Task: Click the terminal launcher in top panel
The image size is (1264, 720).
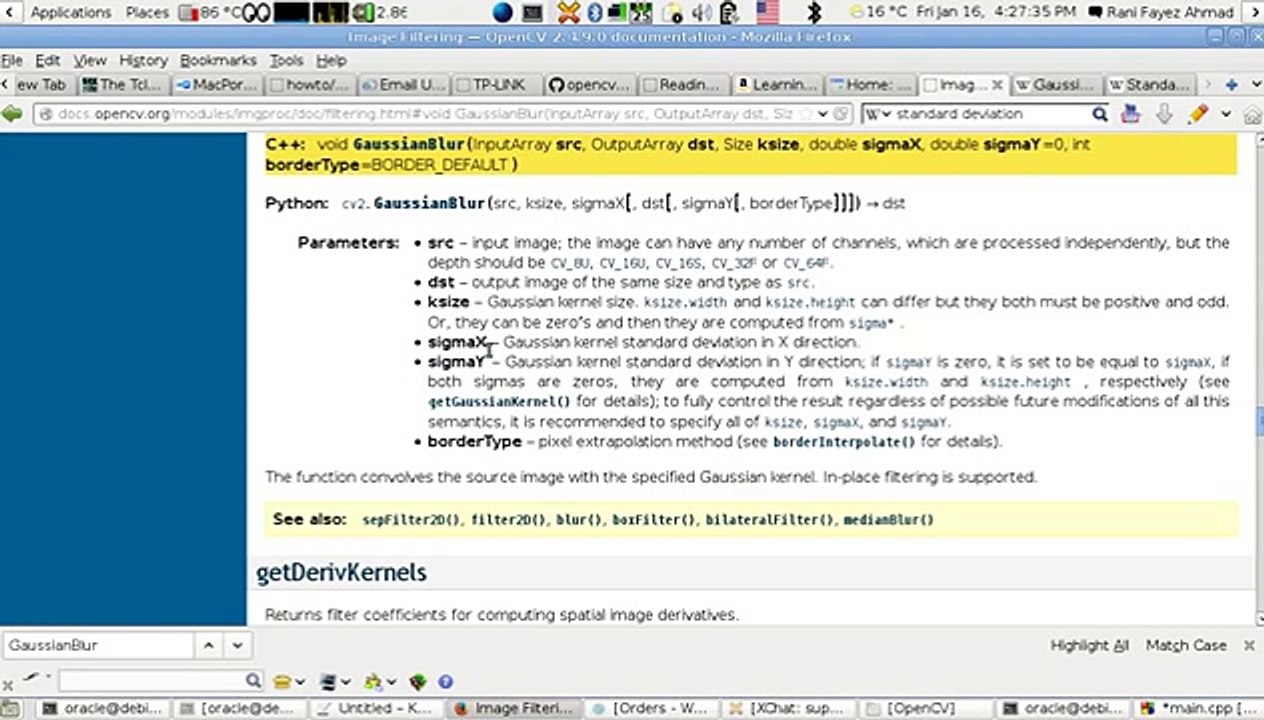Action: 532,12
